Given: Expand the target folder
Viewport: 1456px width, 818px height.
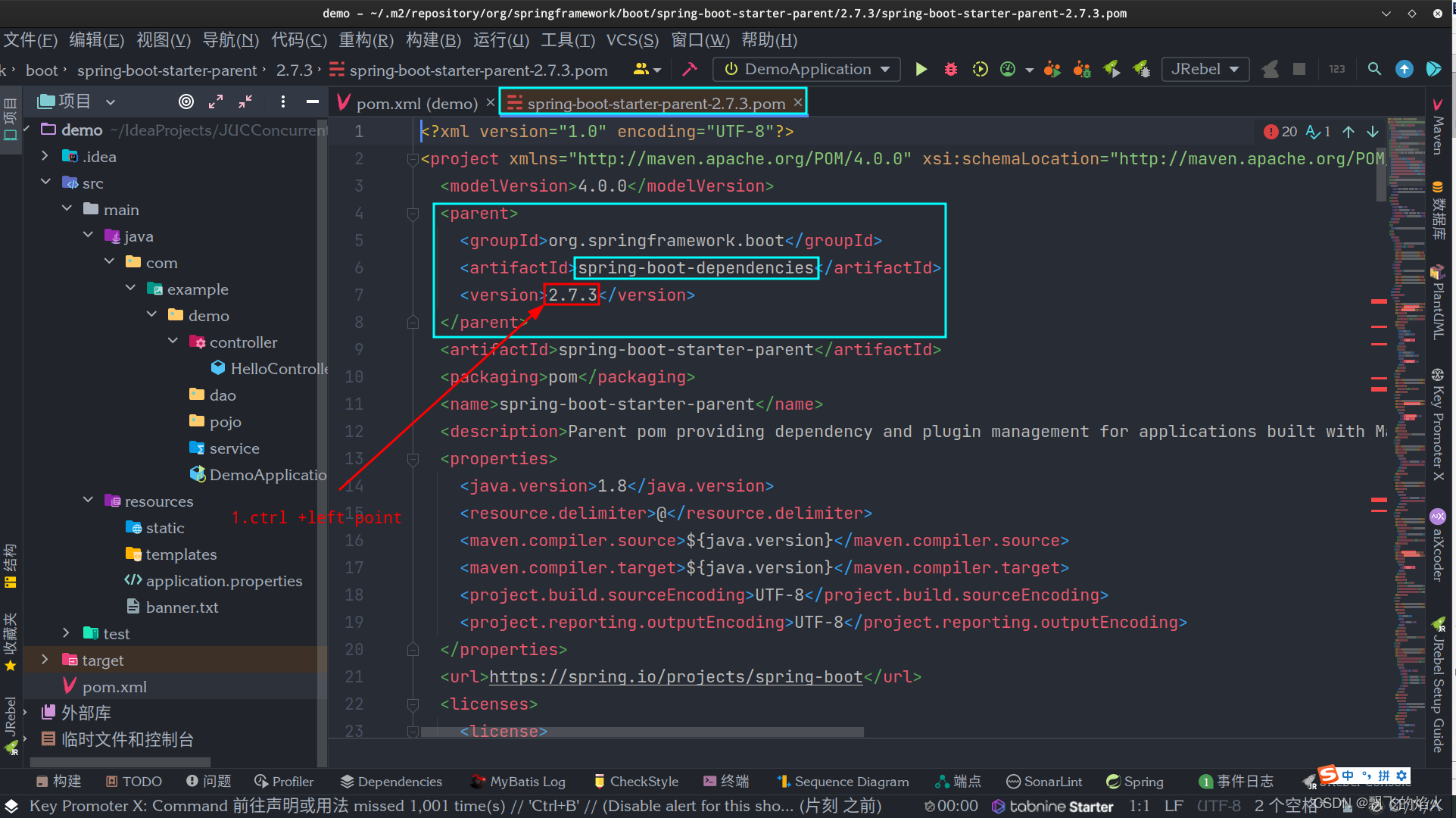Looking at the screenshot, I should pos(45,660).
